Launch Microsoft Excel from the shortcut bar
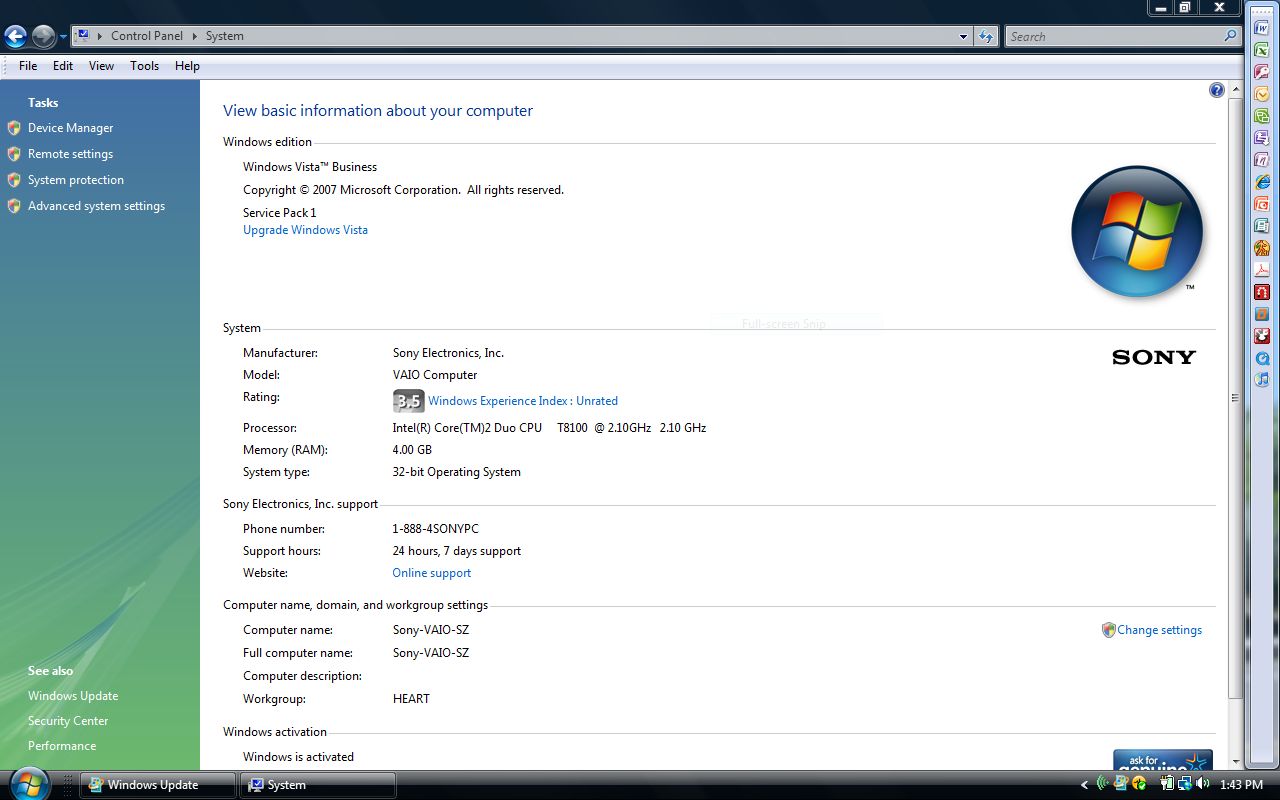1280x800 pixels. pyautogui.click(x=1262, y=50)
